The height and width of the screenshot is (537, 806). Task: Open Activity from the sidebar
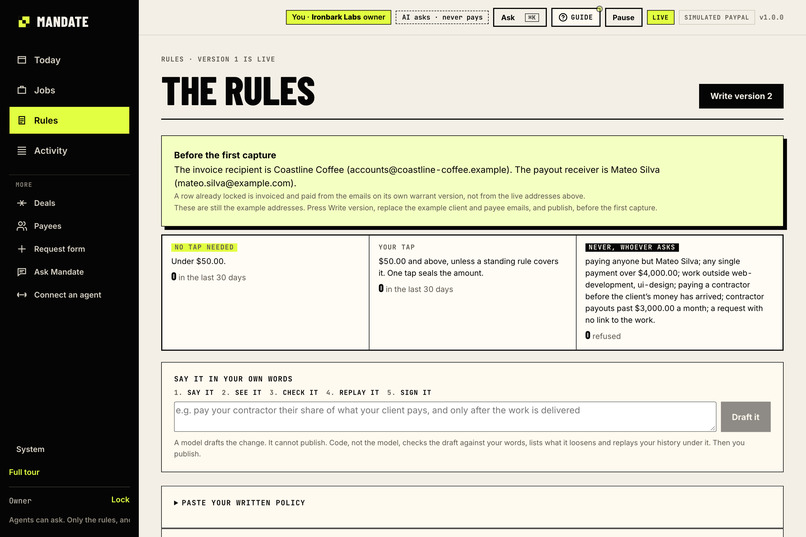[69, 151]
